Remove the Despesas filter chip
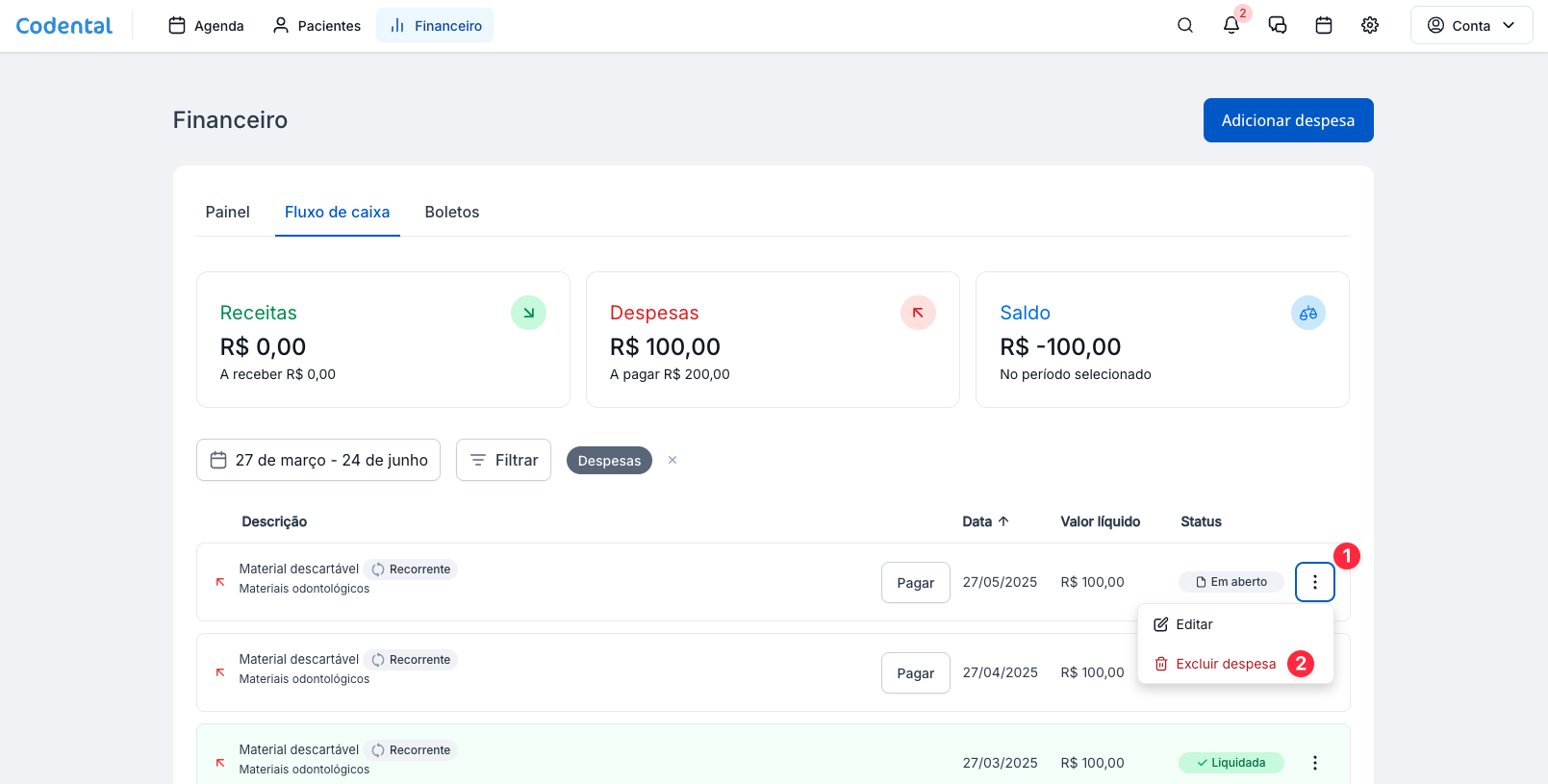 (x=672, y=460)
